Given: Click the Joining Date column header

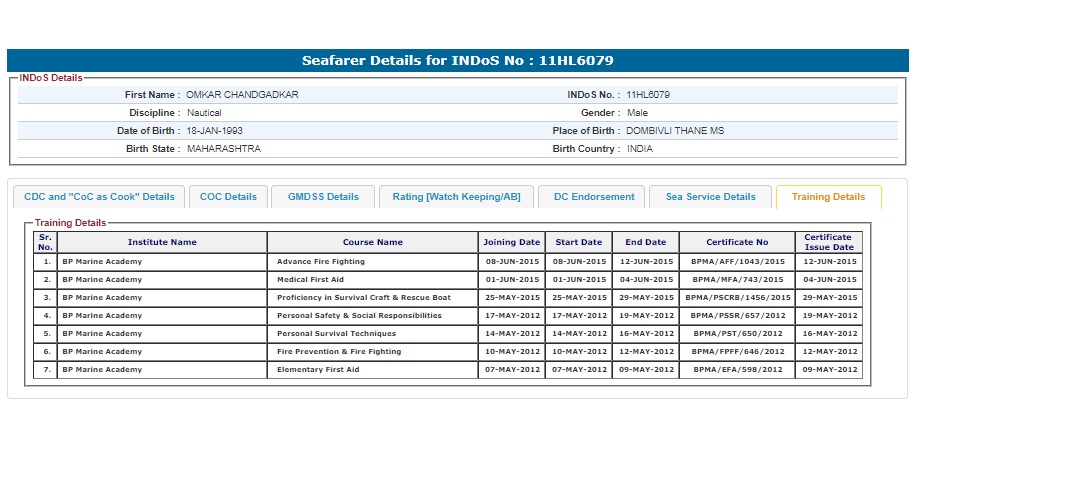Looking at the screenshot, I should (x=512, y=242).
